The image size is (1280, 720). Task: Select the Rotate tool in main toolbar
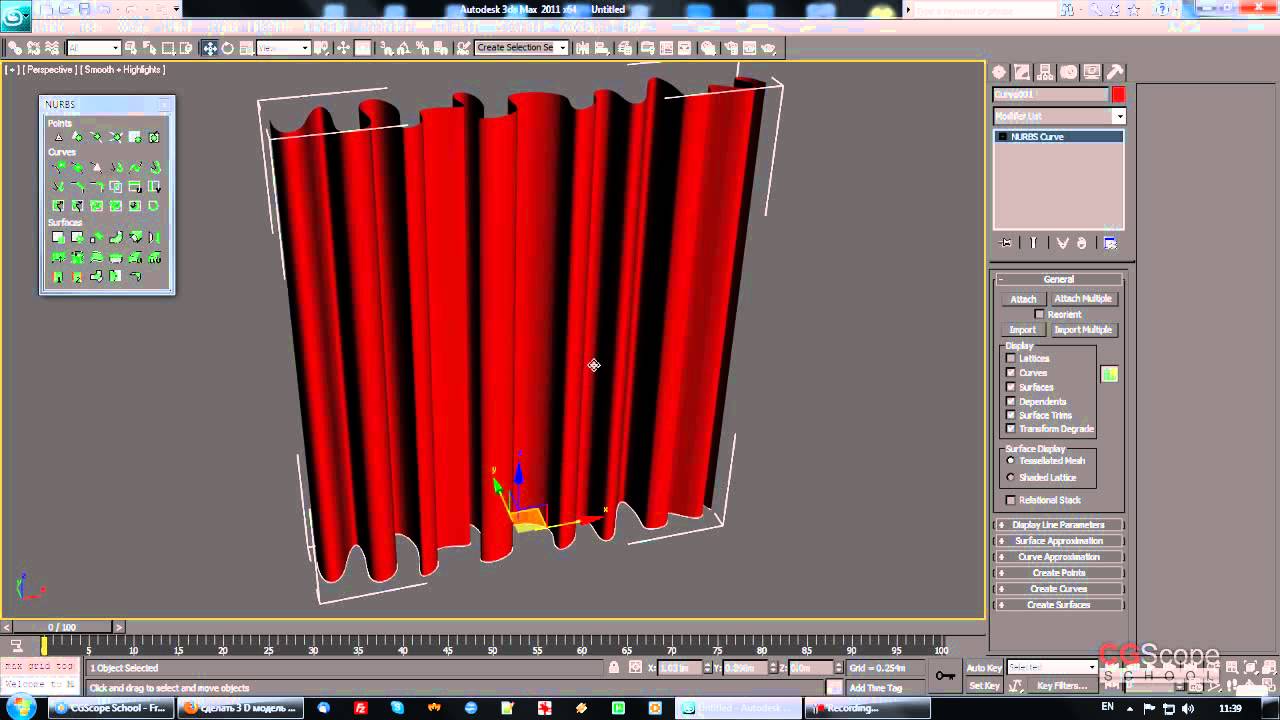tap(227, 48)
